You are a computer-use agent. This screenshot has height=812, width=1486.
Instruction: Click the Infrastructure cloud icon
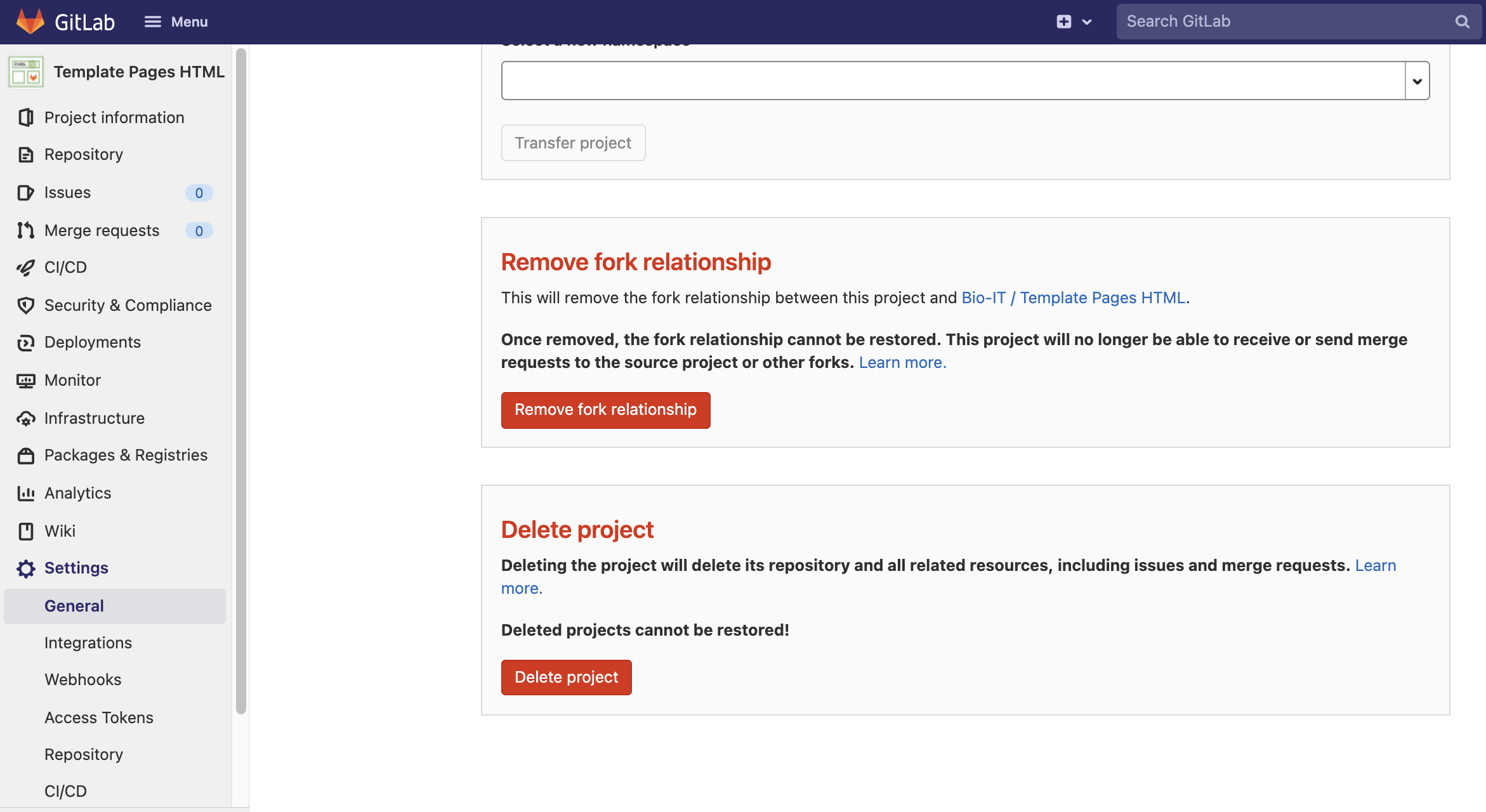click(25, 418)
